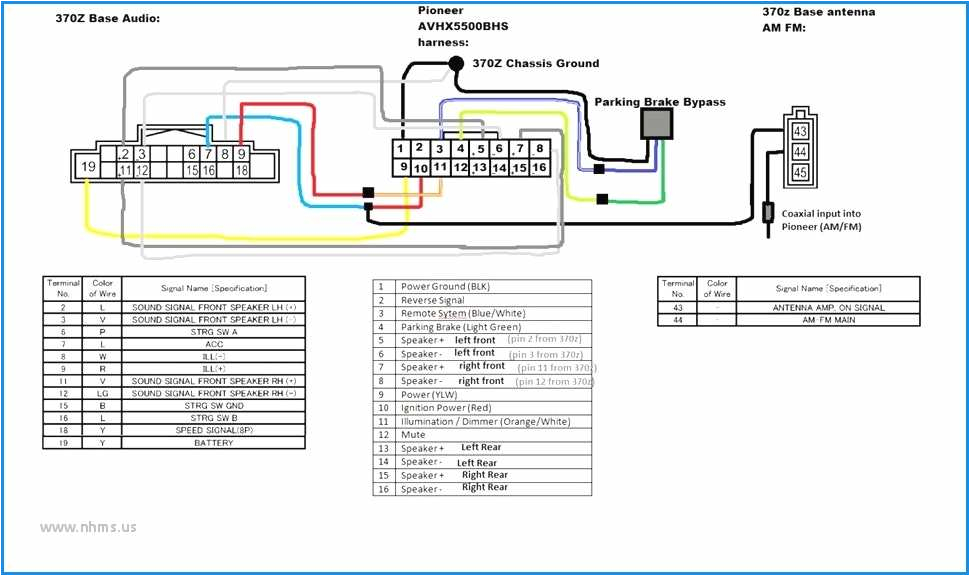This screenshot has height=576, width=970.
Task: Click the "370Z Base Audio:" heading
Action: tap(106, 17)
